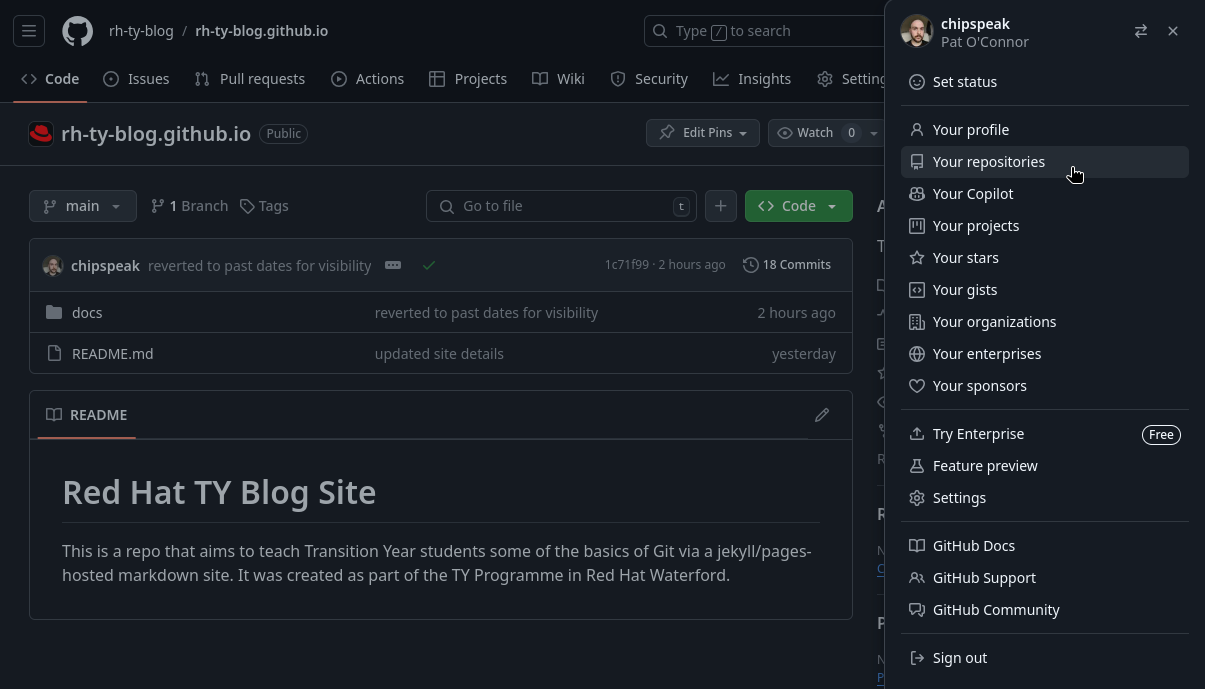Viewport: 1205px width, 689px height.
Task: Switch to the Pull requests tab
Action: point(250,79)
